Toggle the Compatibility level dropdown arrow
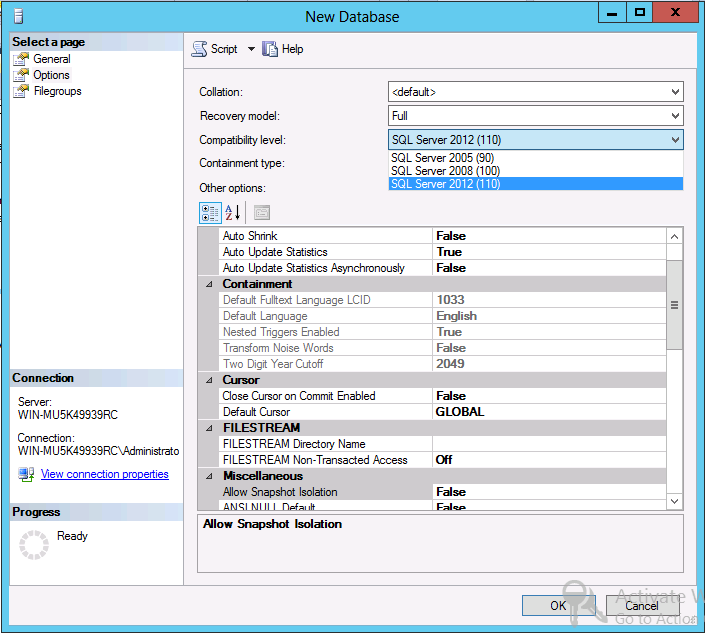Viewport: 705px width, 633px height. 675,140
